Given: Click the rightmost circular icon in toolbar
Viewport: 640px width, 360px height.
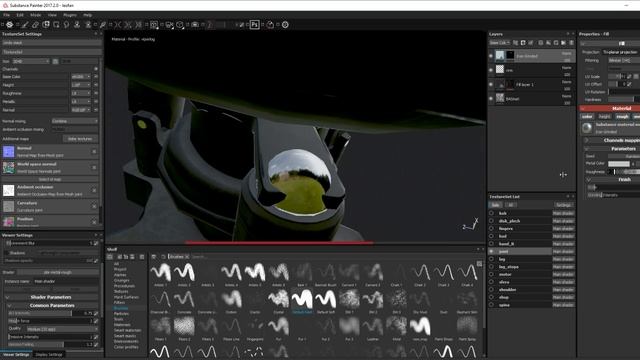Looking at the screenshot, I should tap(285, 25).
